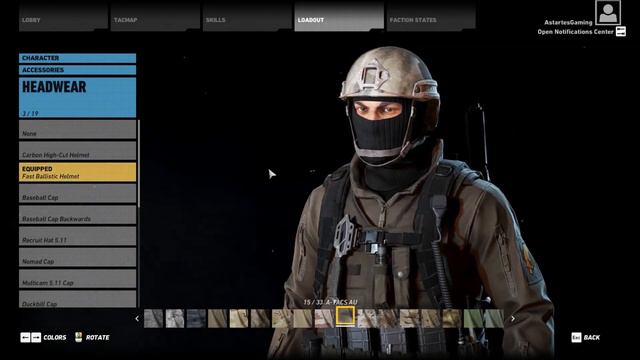Switch to the TACMAP tab
This screenshot has height=360, width=640.
point(155,16)
